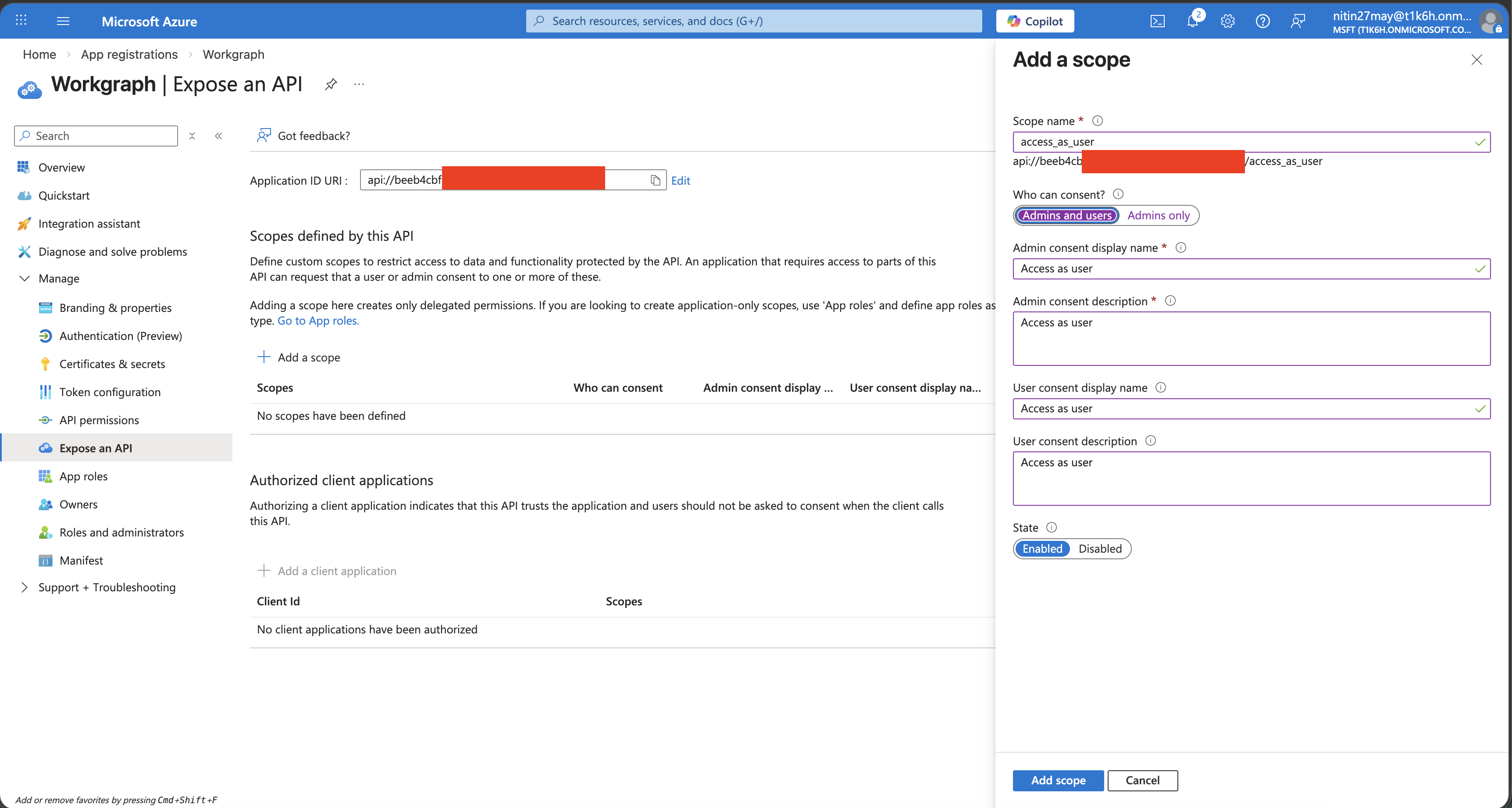Show info tooltip for Admin consent description
This screenshot has width=1512, height=808.
coord(1170,300)
